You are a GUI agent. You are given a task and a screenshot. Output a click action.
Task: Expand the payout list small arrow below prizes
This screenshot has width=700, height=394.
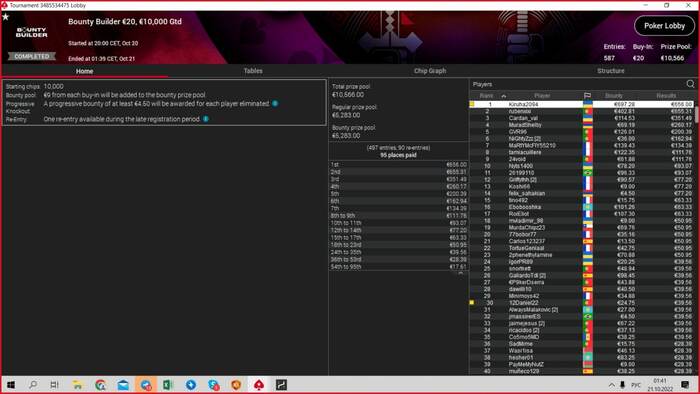pos(461,273)
